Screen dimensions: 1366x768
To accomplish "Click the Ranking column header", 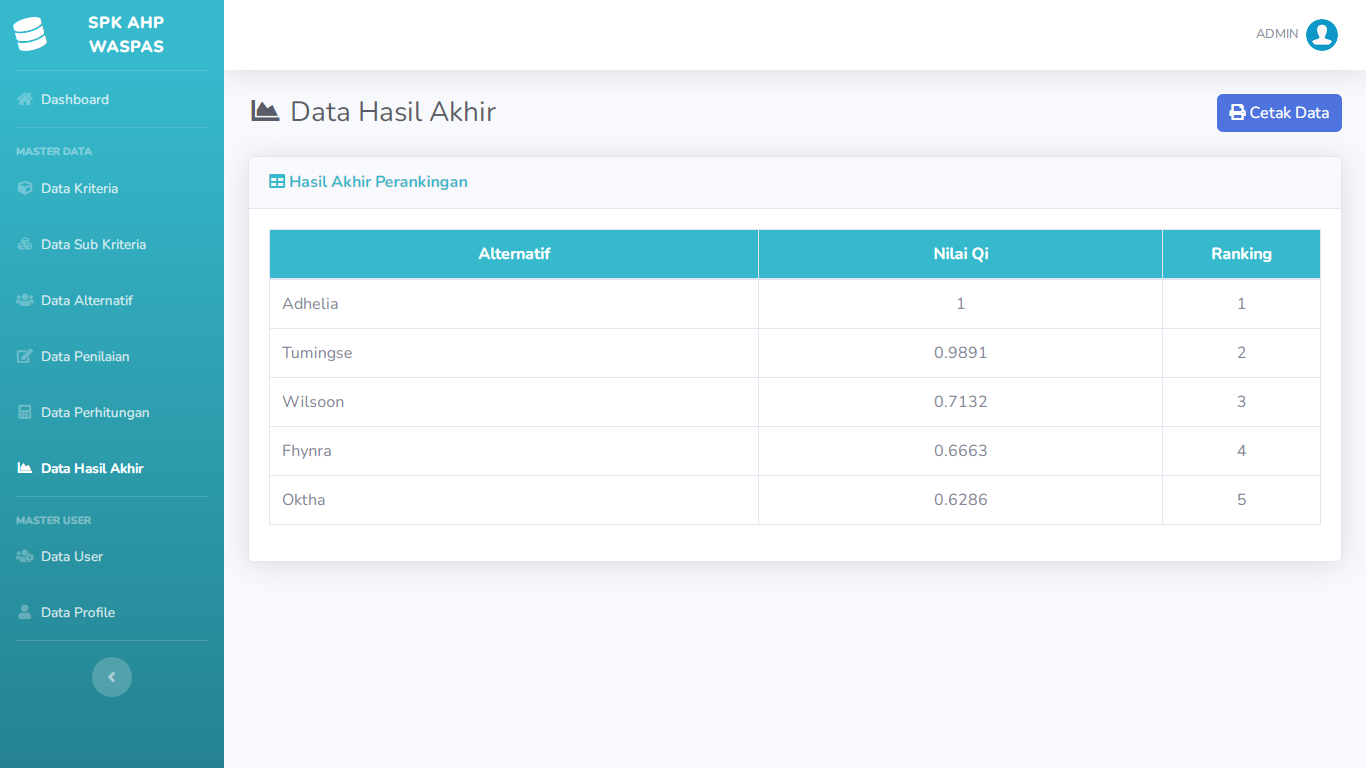I will pos(1241,254).
